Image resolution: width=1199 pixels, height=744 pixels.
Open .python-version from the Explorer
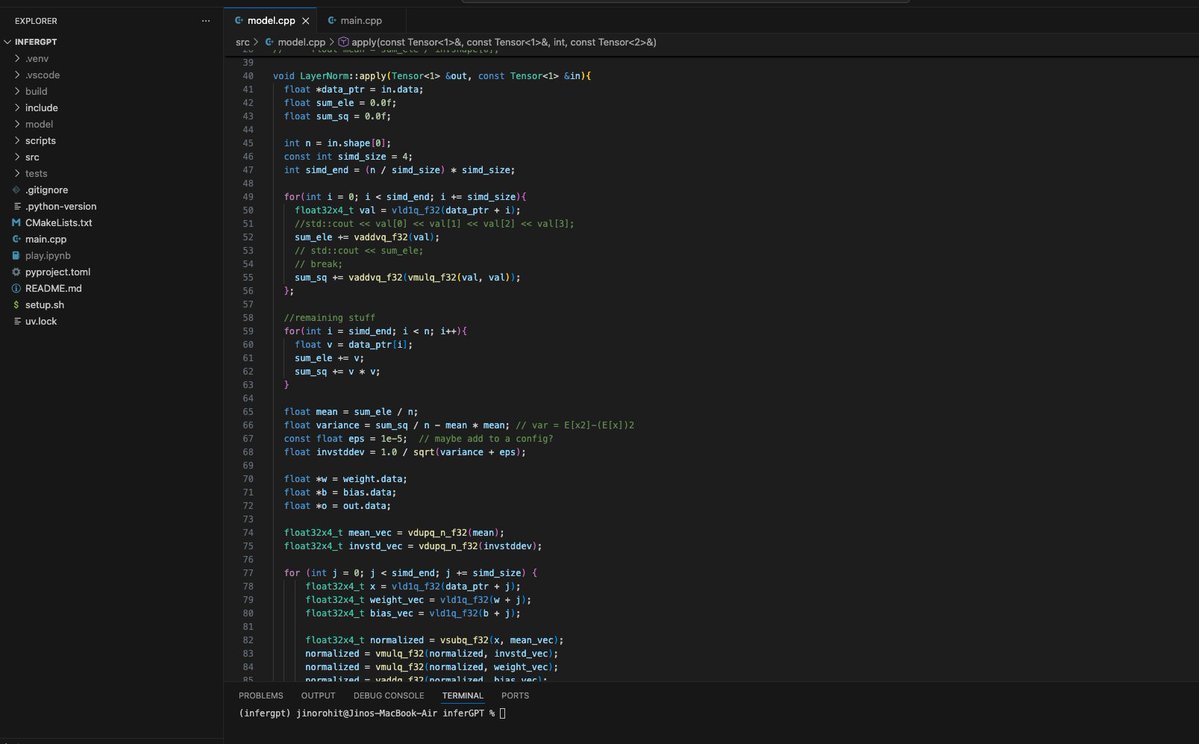(60, 206)
